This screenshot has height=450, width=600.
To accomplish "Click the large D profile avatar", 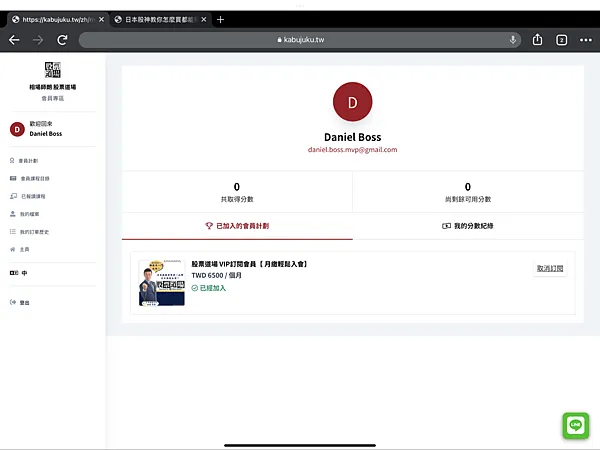I will [x=352, y=102].
